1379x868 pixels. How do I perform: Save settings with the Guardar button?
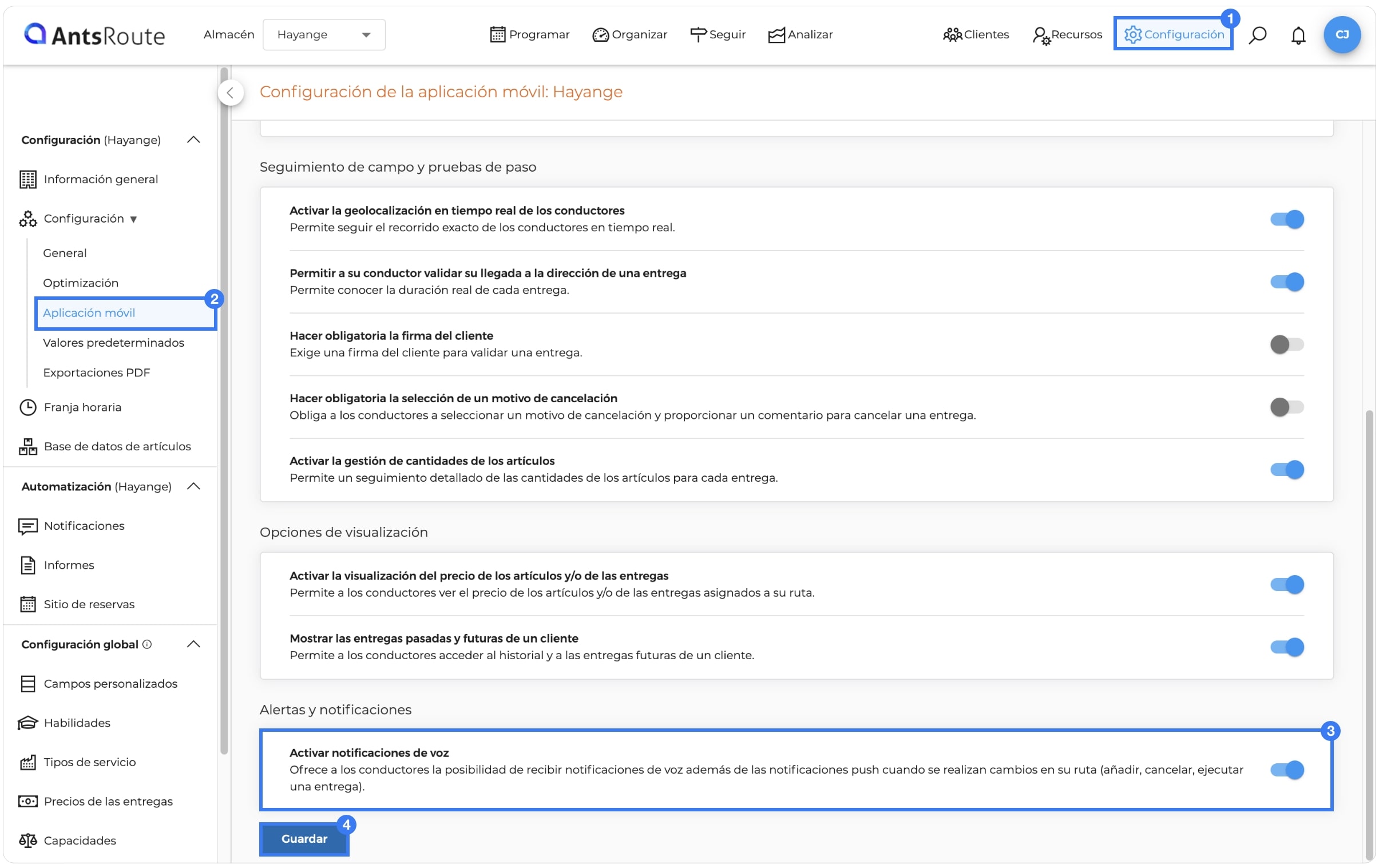[x=304, y=839]
